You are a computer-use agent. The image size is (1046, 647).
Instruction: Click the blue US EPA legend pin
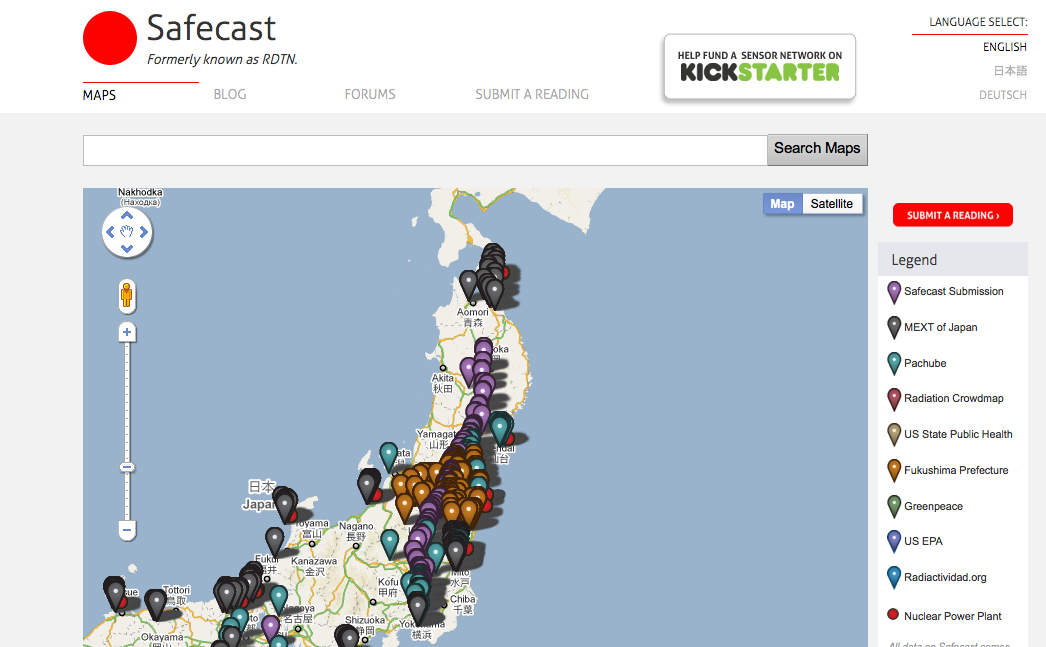tap(894, 541)
